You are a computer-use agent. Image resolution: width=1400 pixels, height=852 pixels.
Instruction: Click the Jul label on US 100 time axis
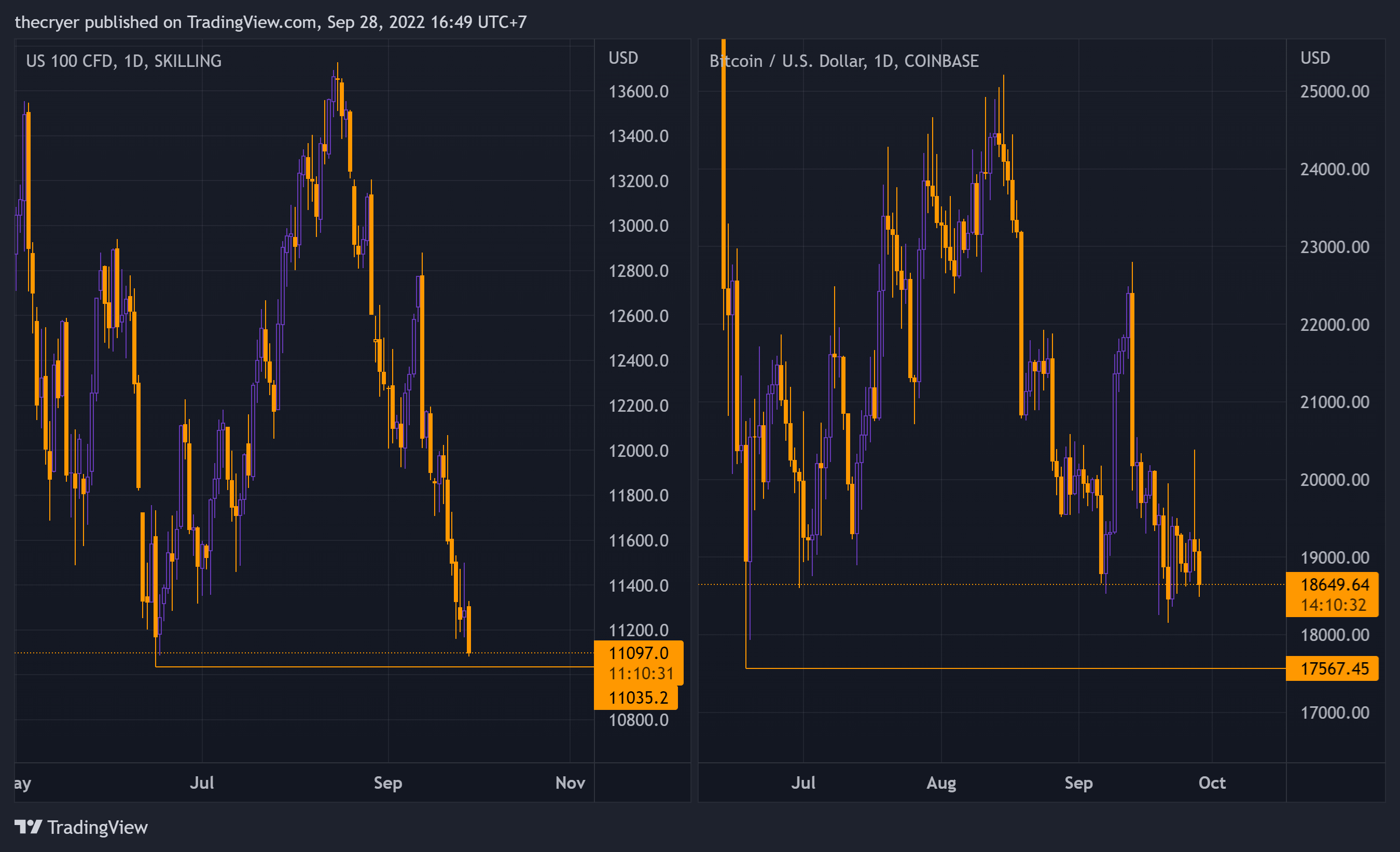point(202,783)
